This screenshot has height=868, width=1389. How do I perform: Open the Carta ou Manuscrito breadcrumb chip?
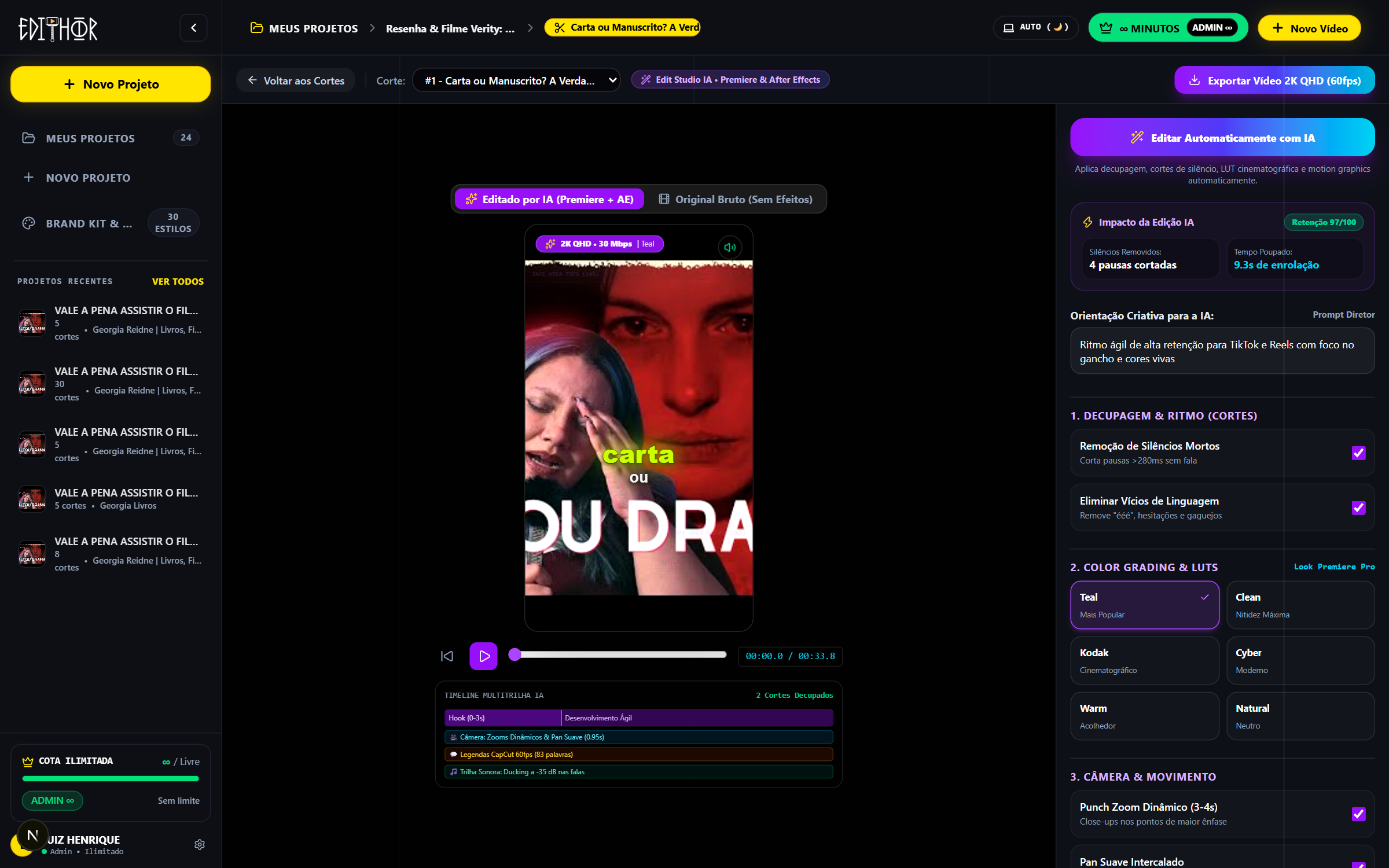[622, 27]
